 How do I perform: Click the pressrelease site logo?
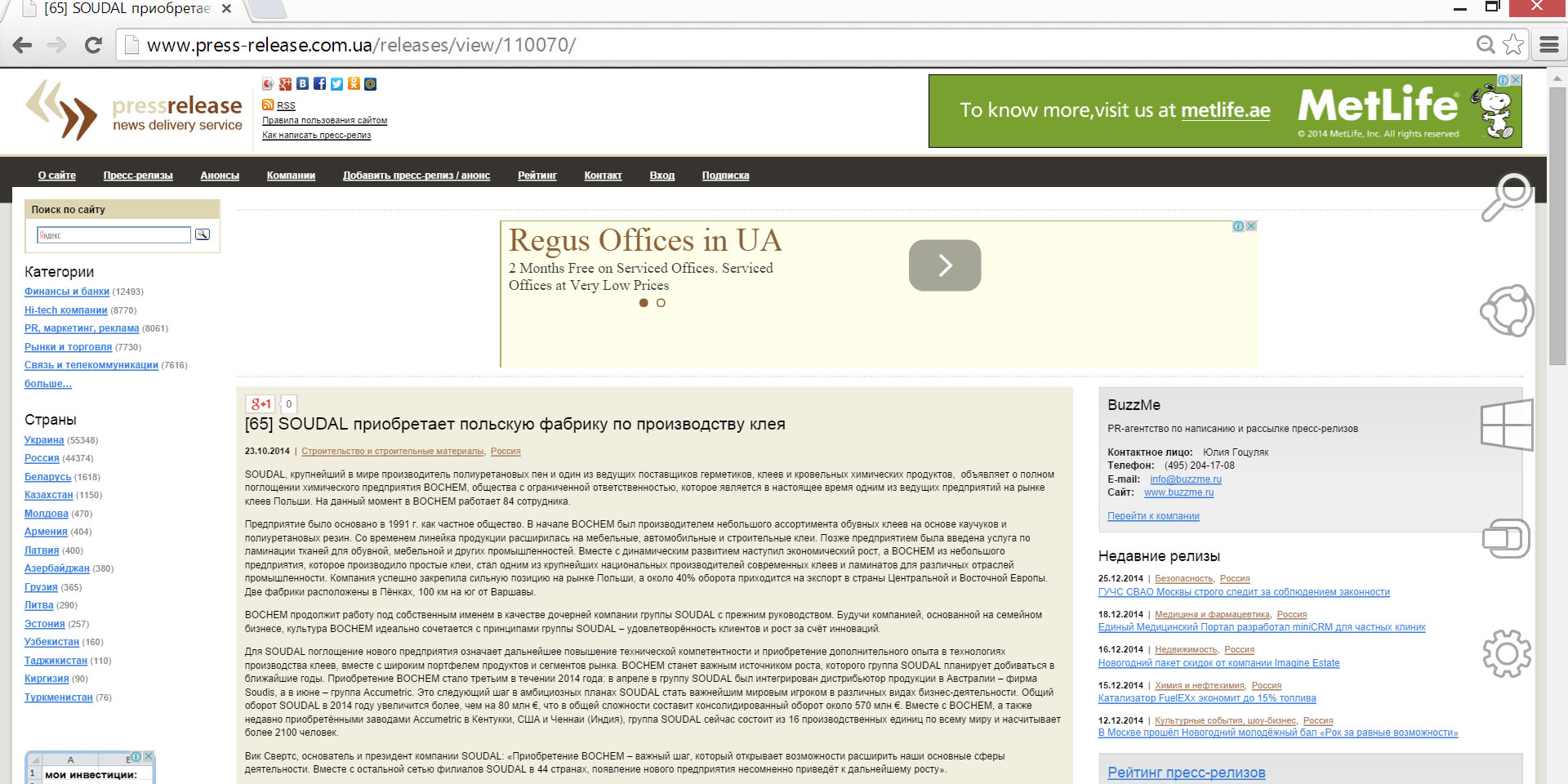tap(135, 111)
